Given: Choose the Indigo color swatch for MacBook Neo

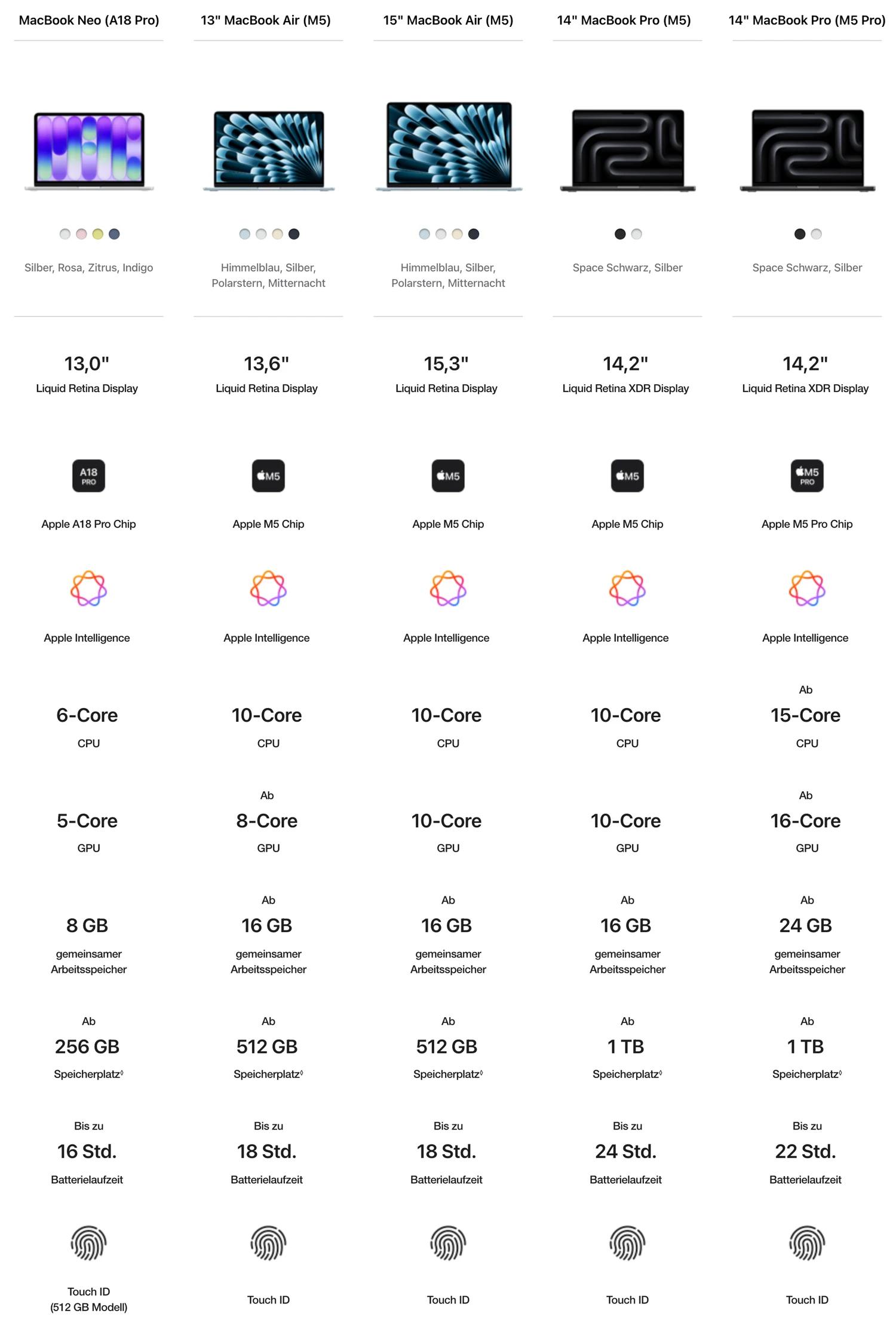Looking at the screenshot, I should click(x=114, y=234).
